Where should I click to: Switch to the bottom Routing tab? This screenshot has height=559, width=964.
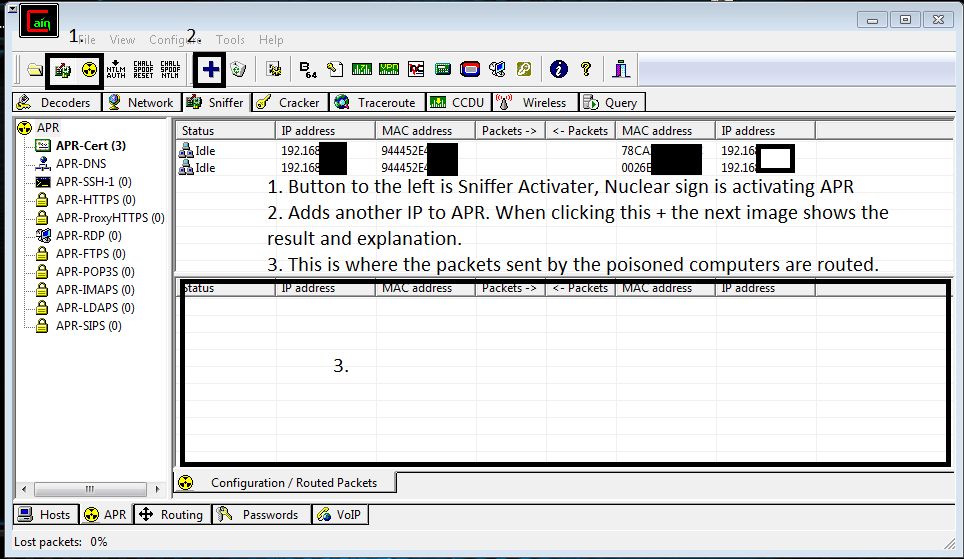tap(172, 515)
